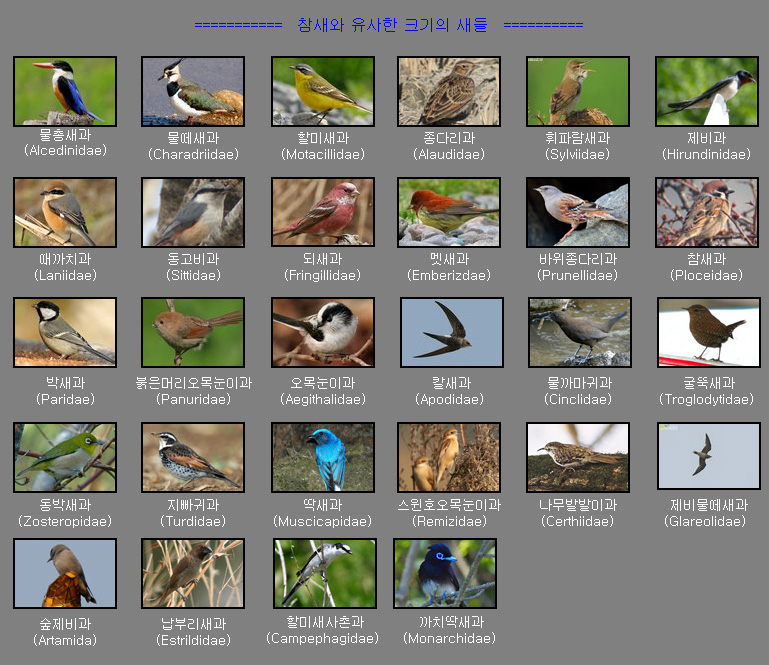The image size is (769, 665).
Task: Click the 종다리과 (Alaudidae) caption
Action: (x=449, y=146)
